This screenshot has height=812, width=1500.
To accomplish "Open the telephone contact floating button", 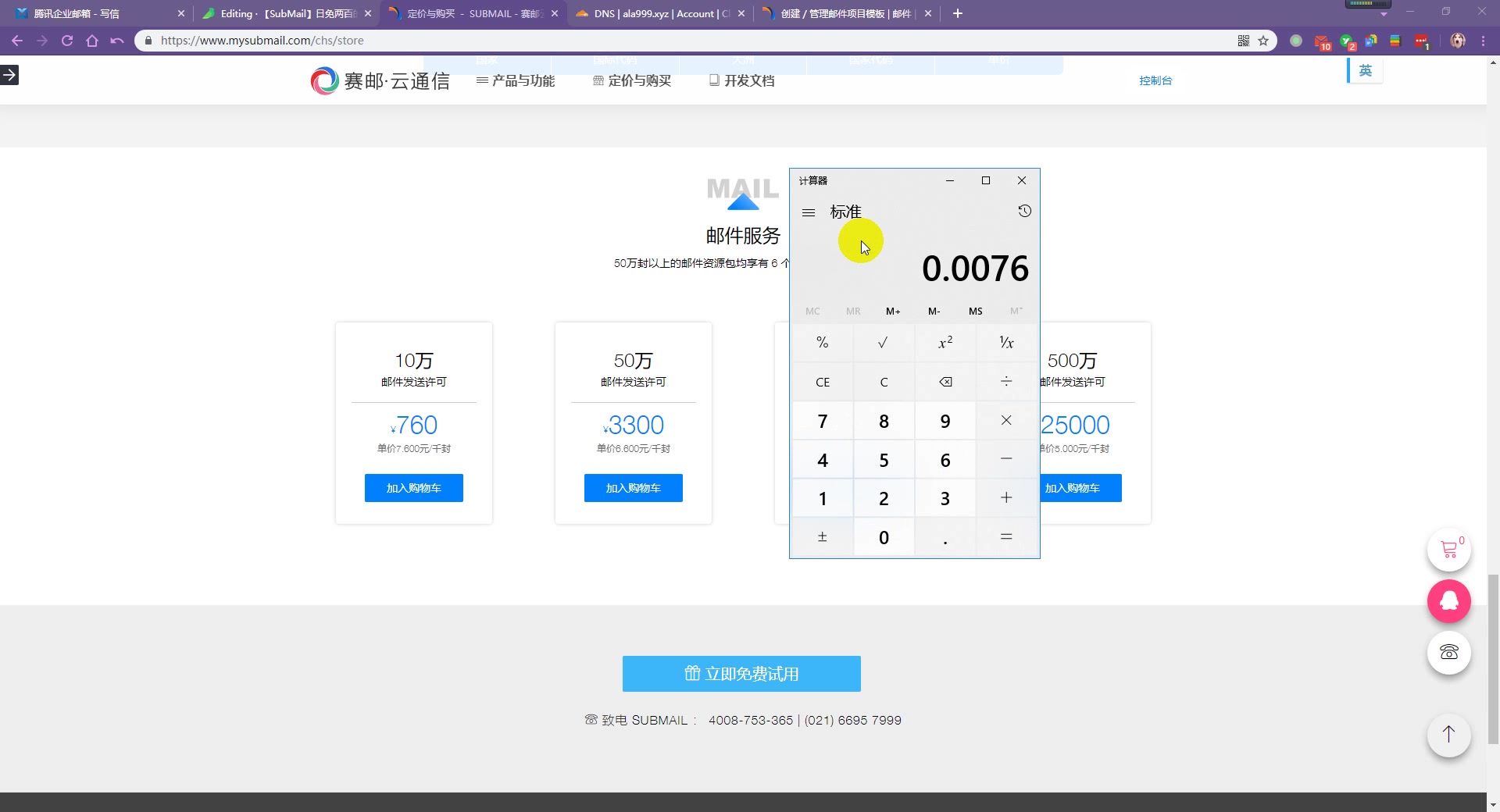I will click(x=1449, y=652).
